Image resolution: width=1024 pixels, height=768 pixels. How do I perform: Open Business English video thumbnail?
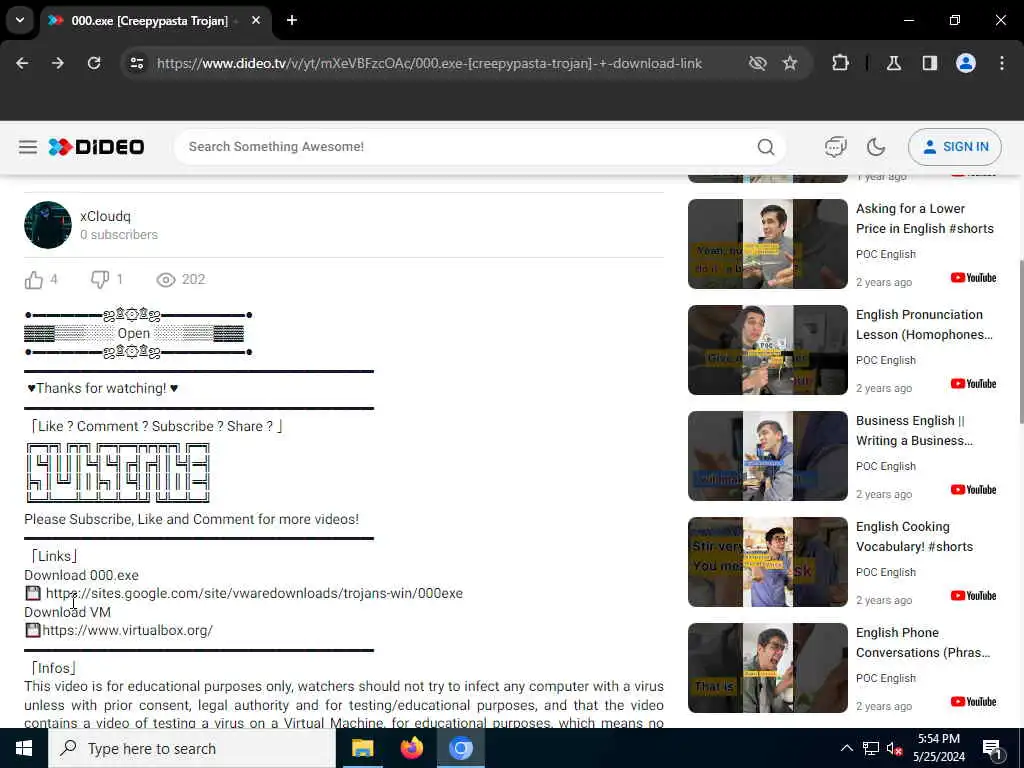pos(767,456)
